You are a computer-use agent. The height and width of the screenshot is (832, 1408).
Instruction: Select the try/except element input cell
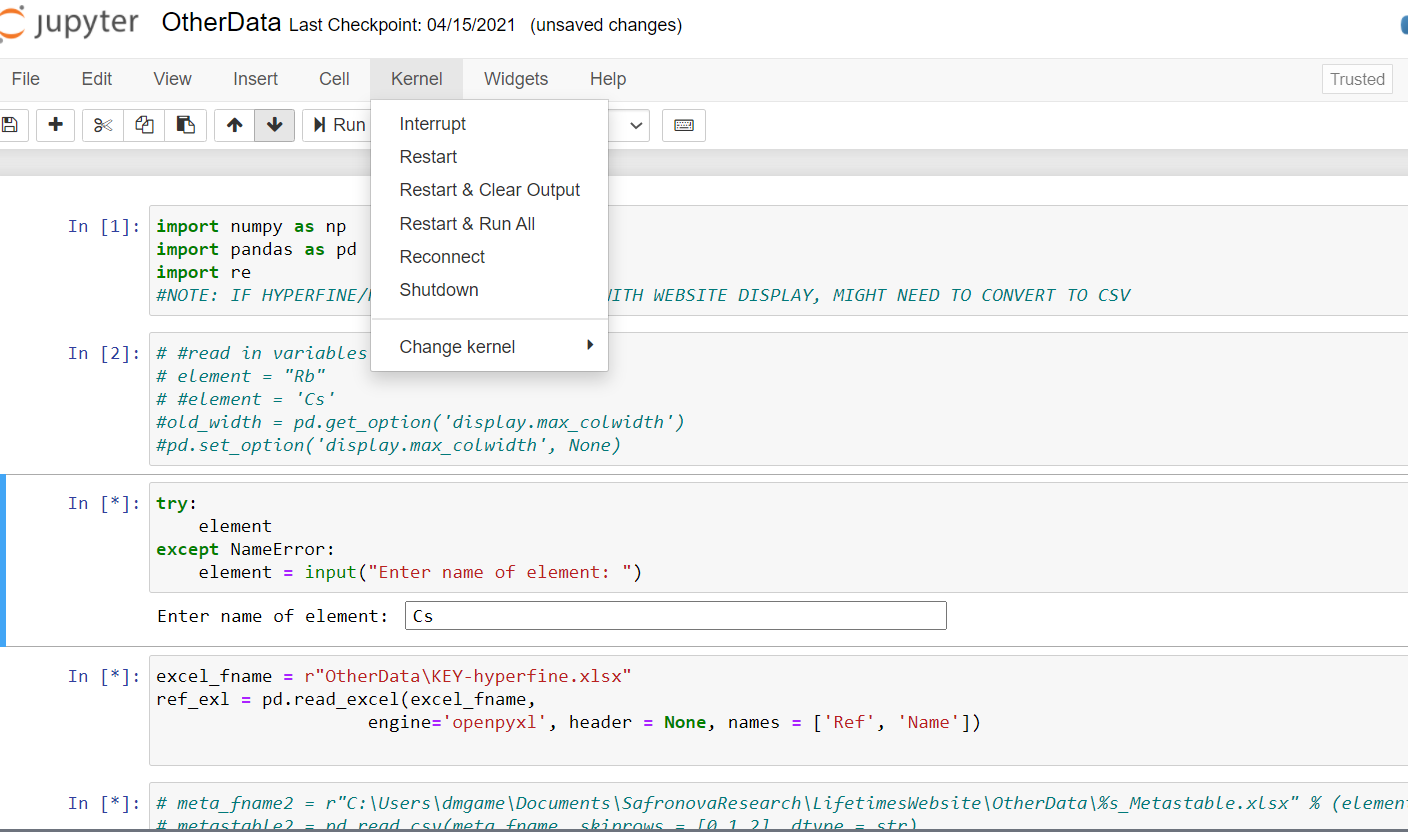tap(778, 538)
